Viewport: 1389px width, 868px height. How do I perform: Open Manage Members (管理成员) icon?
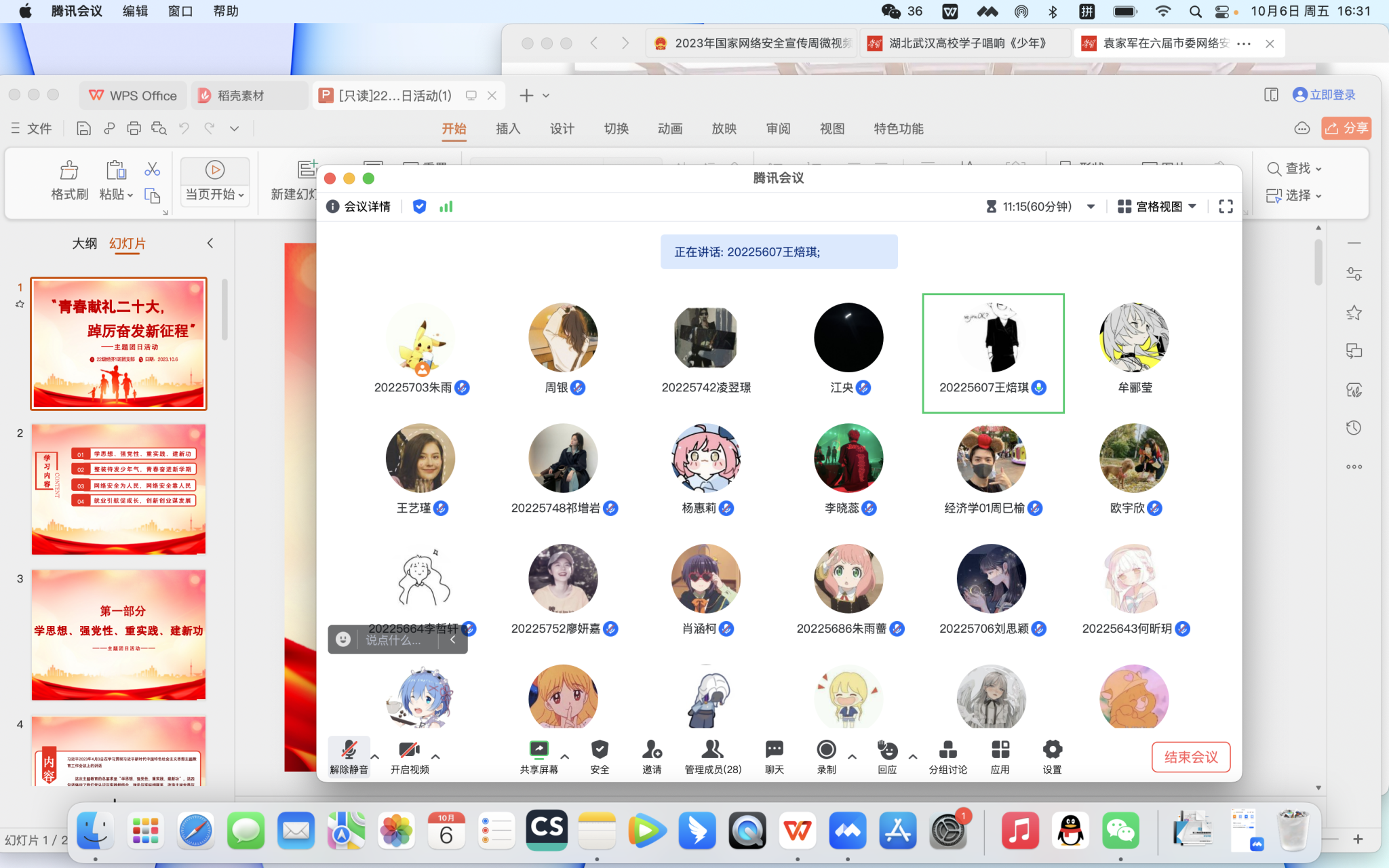click(x=712, y=750)
